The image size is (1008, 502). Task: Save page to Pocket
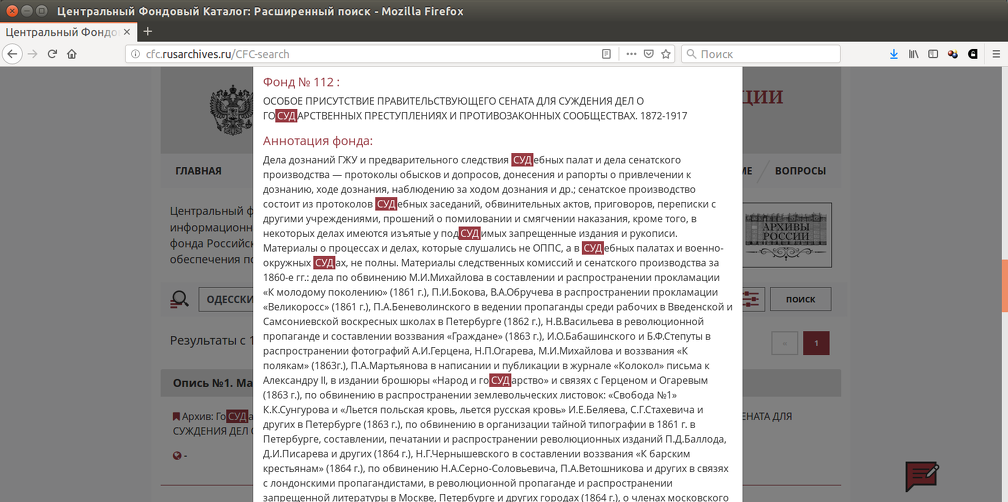649,54
